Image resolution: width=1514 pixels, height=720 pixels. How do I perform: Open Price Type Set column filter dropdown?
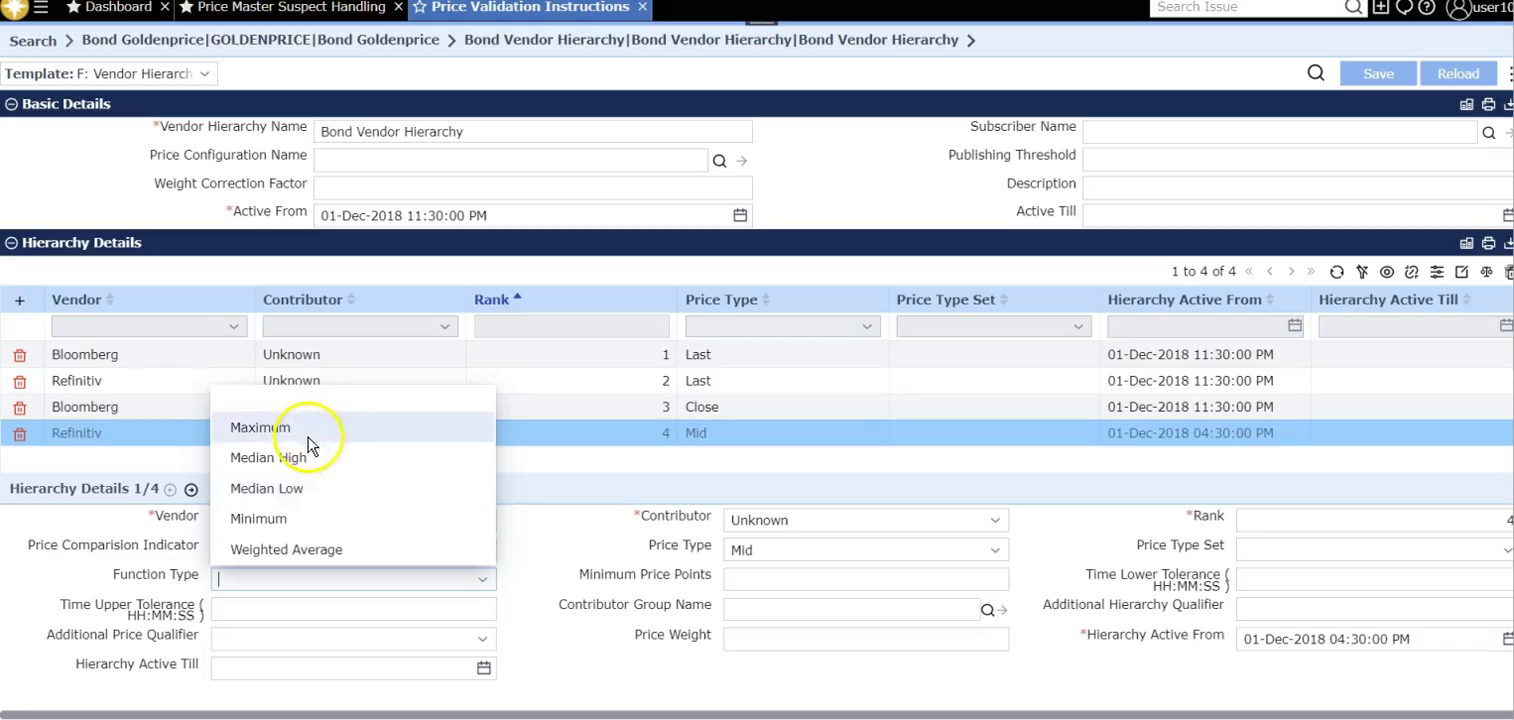point(1078,327)
